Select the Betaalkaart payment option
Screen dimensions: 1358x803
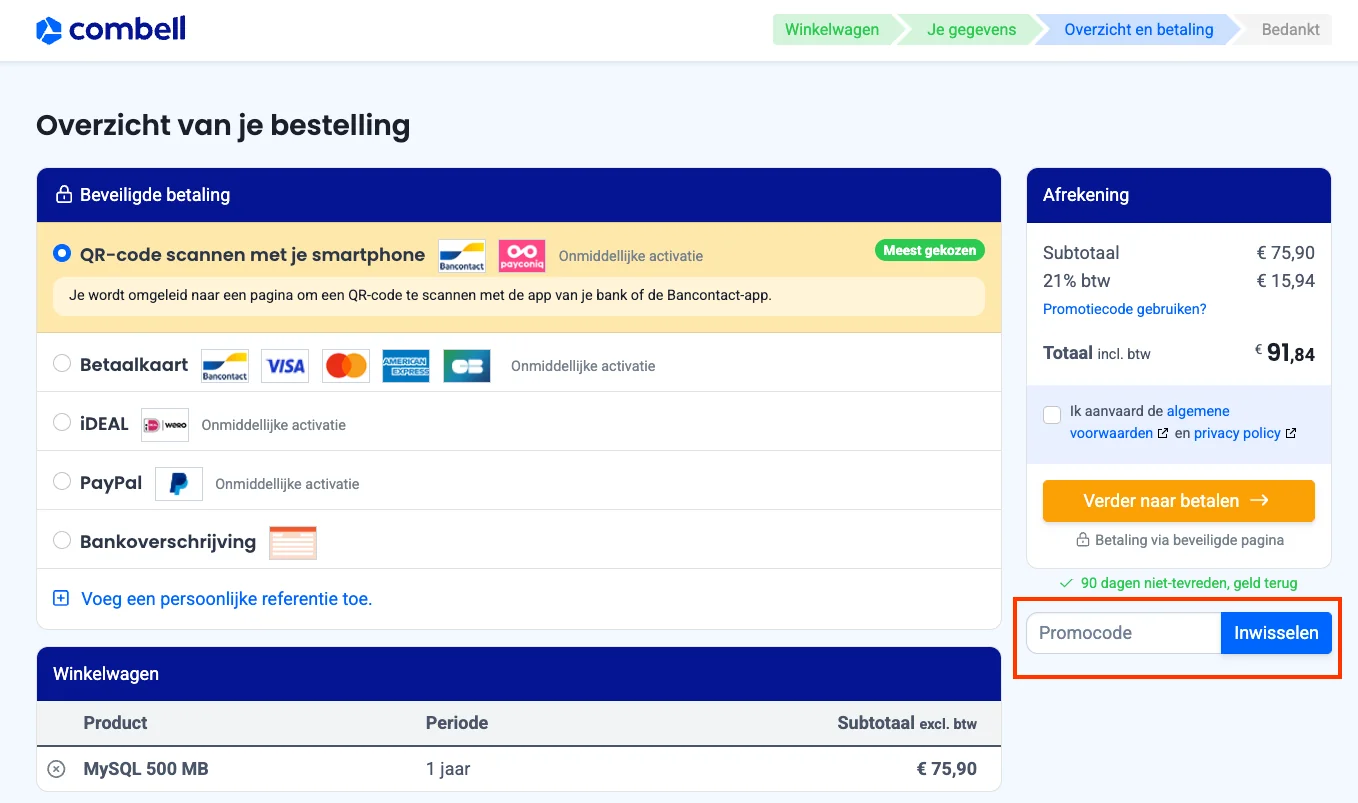61,365
